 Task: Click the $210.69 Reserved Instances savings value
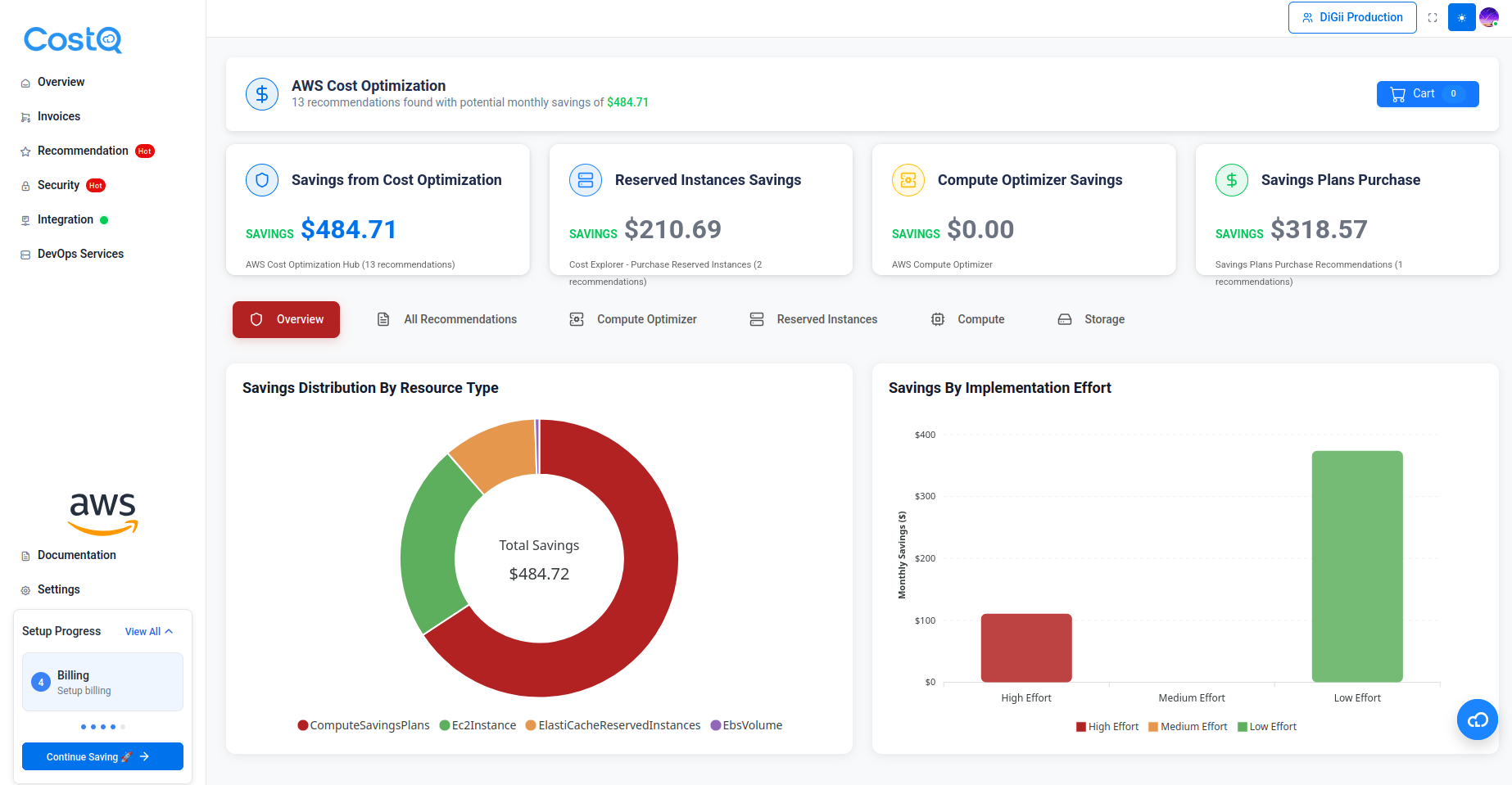[x=672, y=229]
